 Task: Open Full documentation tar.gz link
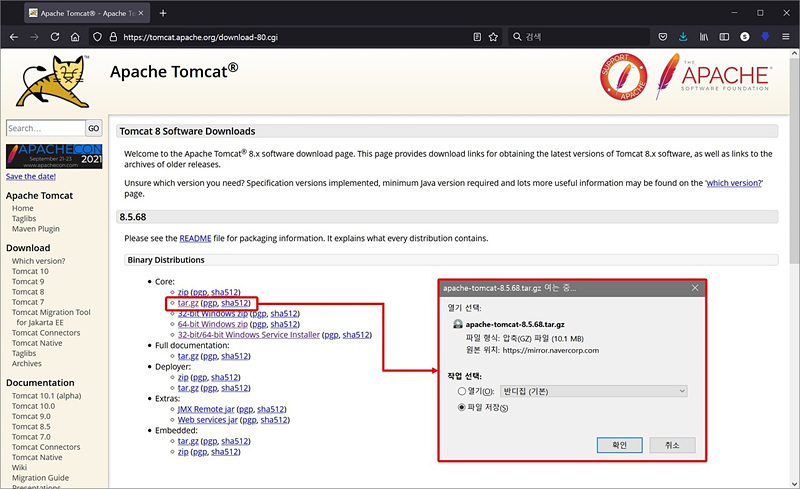pyautogui.click(x=188, y=356)
